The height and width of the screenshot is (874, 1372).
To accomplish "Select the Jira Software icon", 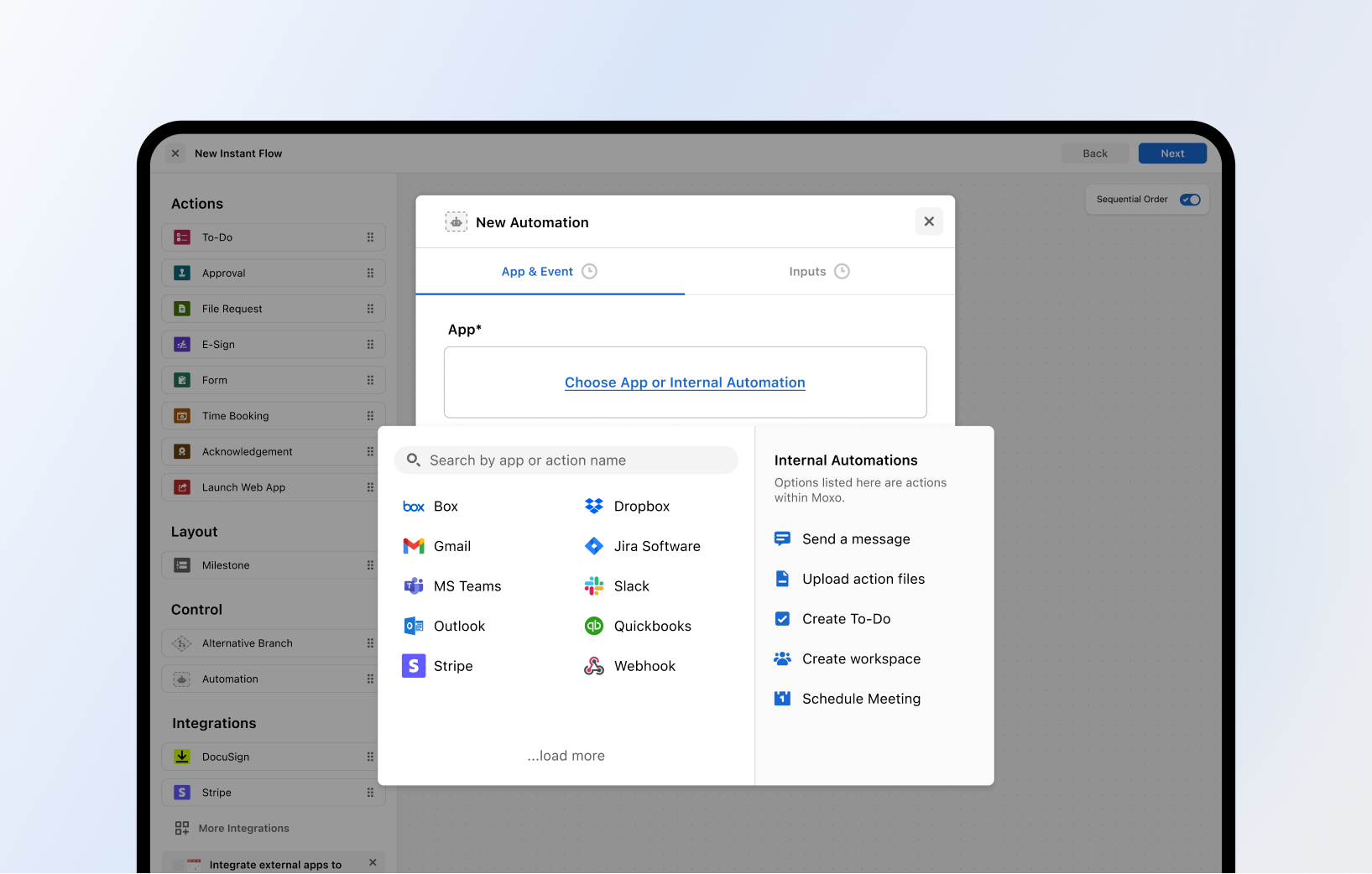I will coord(594,546).
